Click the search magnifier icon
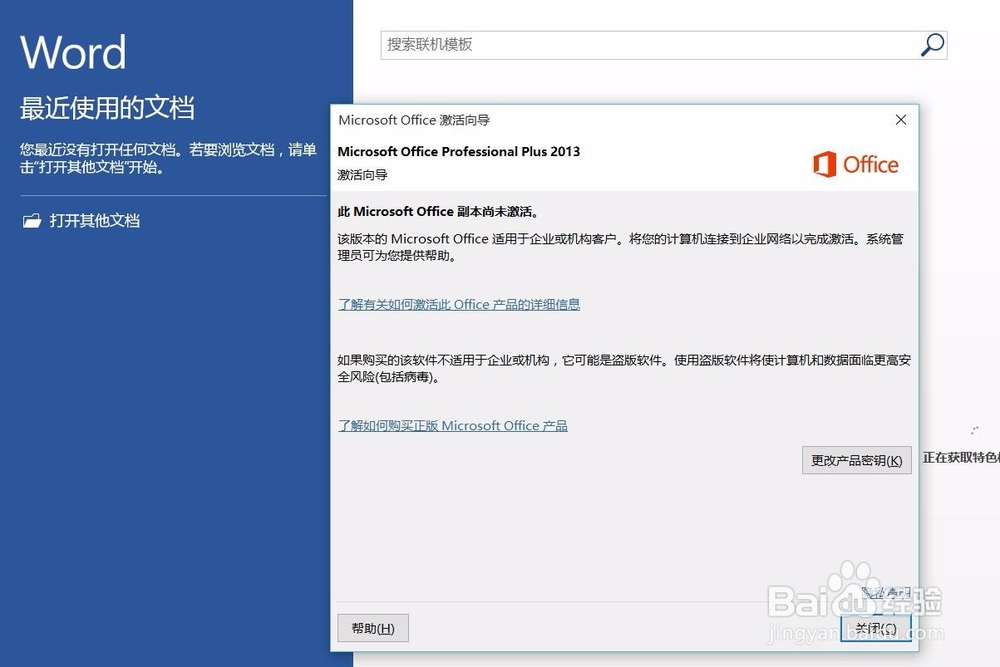The height and width of the screenshot is (667, 1000). (x=932, y=45)
